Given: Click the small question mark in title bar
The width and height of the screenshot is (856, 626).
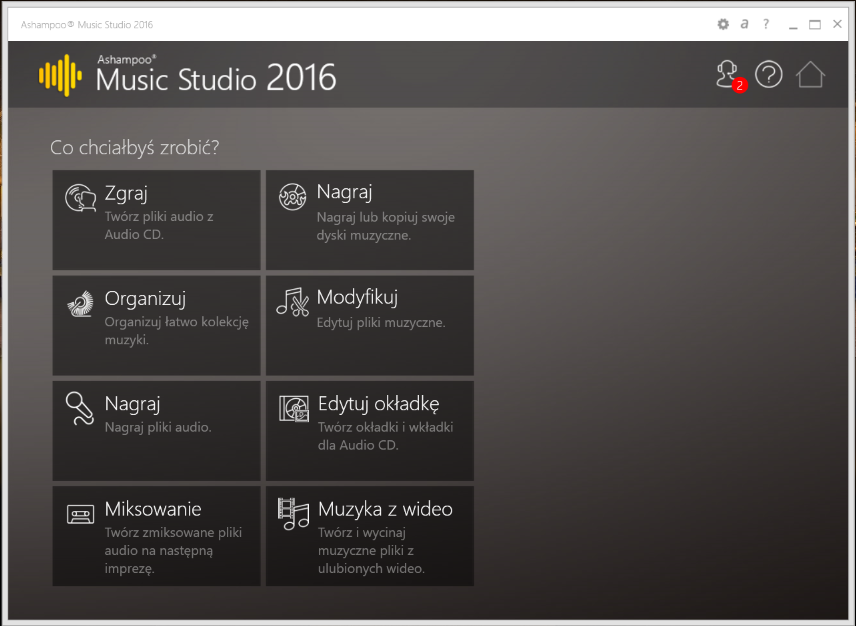Looking at the screenshot, I should click(x=766, y=24).
